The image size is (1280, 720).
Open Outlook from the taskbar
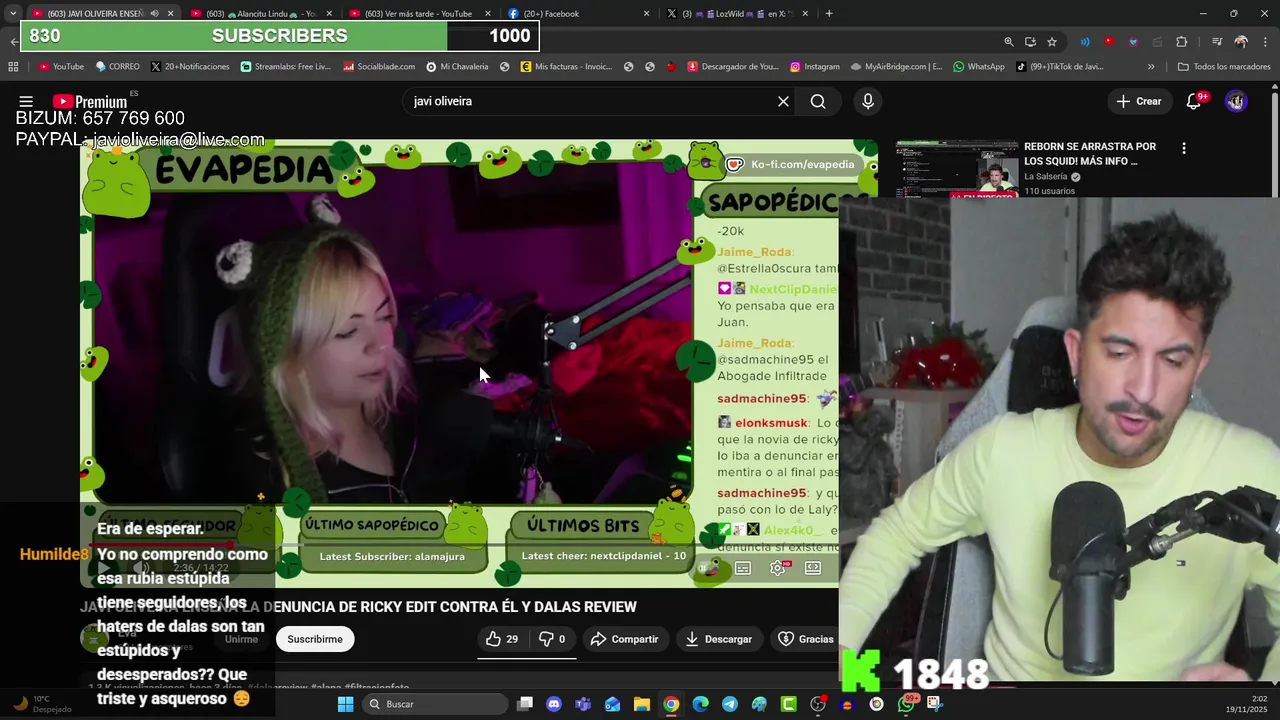coord(612,704)
